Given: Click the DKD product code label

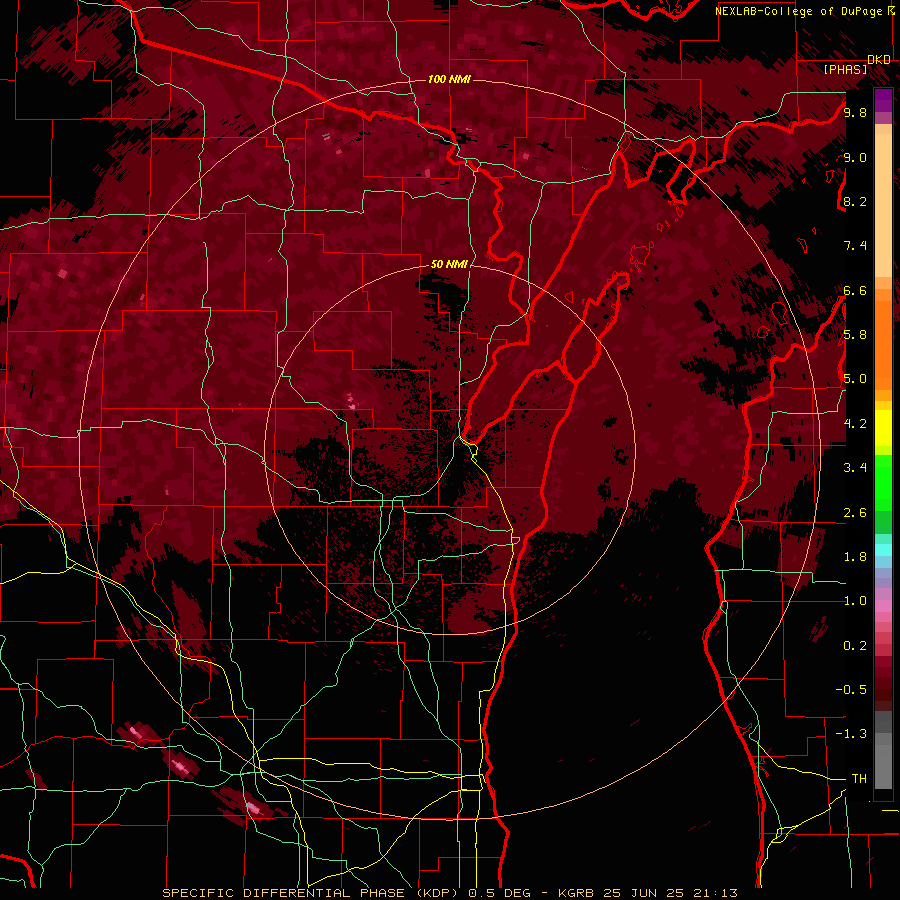Looking at the screenshot, I should coord(879,60).
